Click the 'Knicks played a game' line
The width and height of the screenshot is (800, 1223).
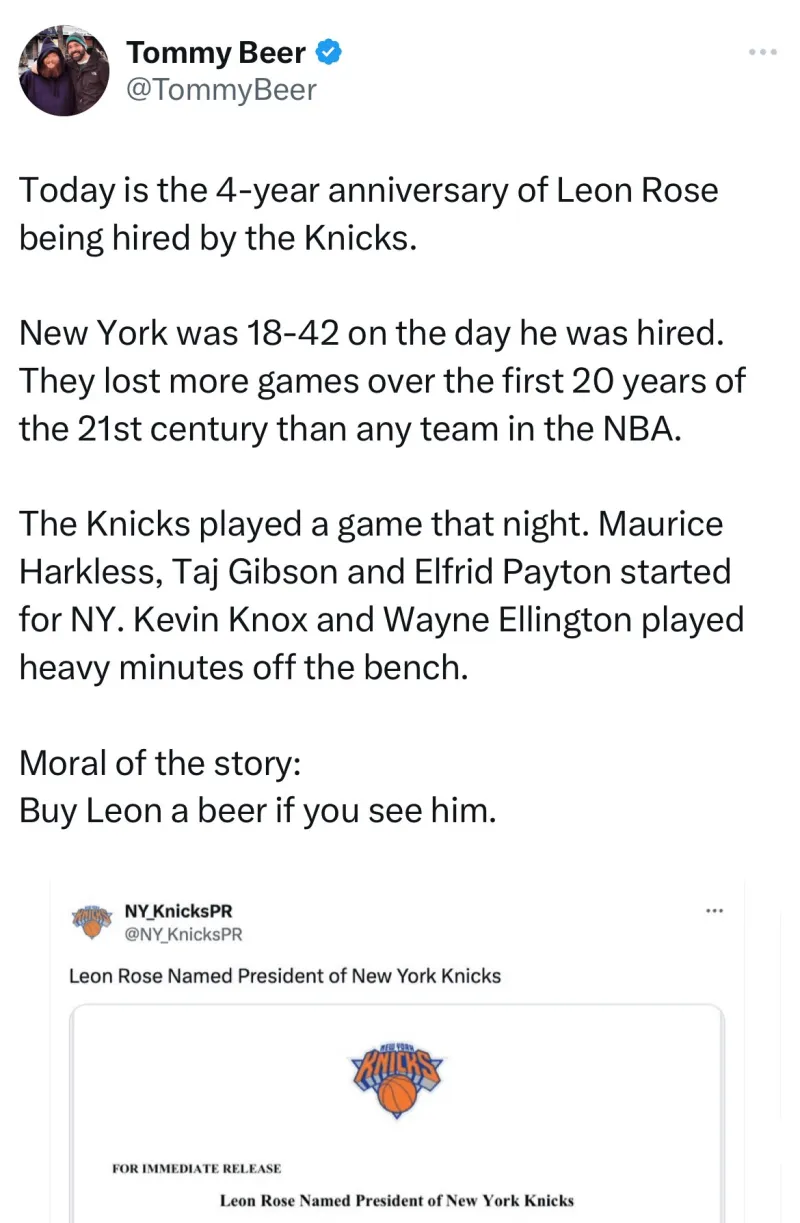(370, 523)
